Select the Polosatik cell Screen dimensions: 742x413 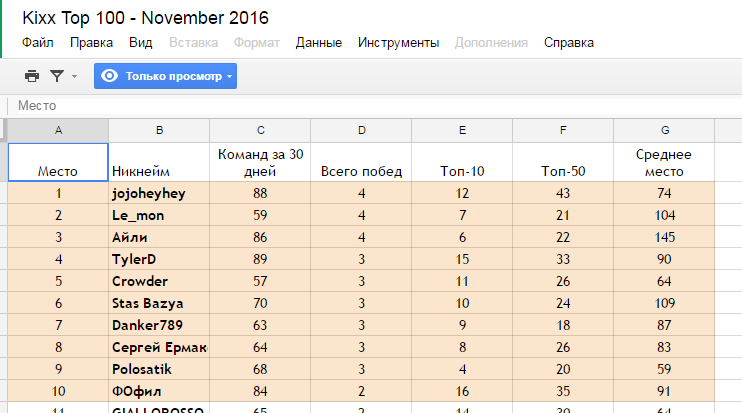159,369
